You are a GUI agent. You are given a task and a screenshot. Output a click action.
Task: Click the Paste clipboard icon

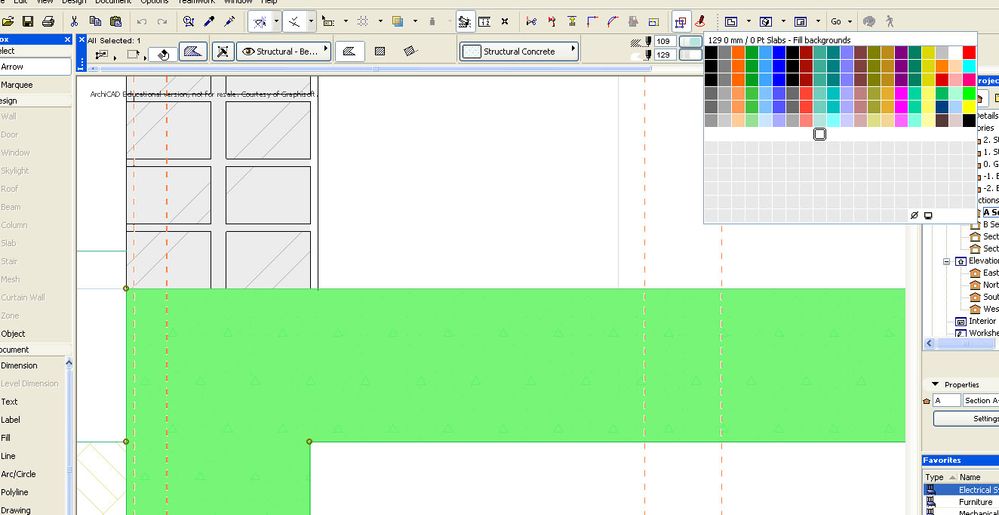pos(115,22)
